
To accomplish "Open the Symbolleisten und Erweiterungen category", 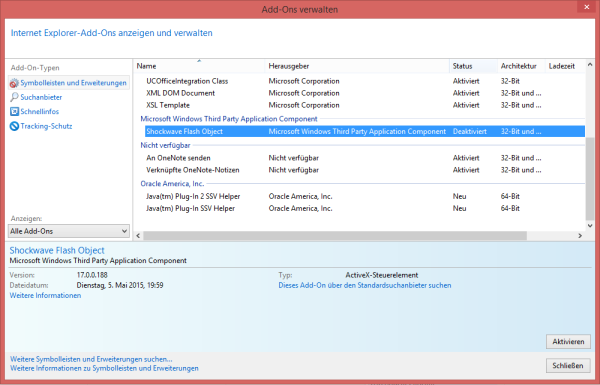I will pos(69,83).
